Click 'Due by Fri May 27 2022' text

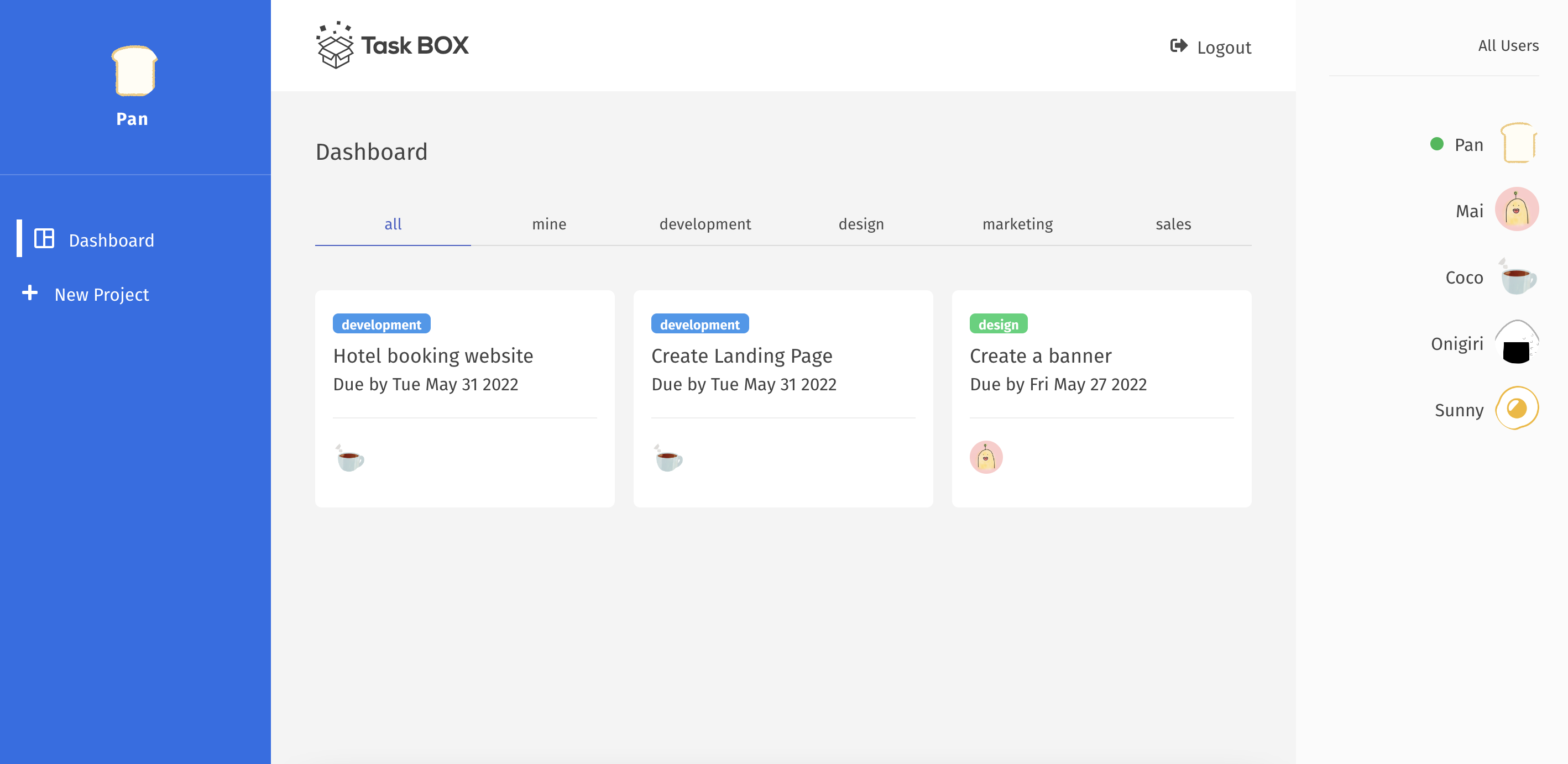1058,384
